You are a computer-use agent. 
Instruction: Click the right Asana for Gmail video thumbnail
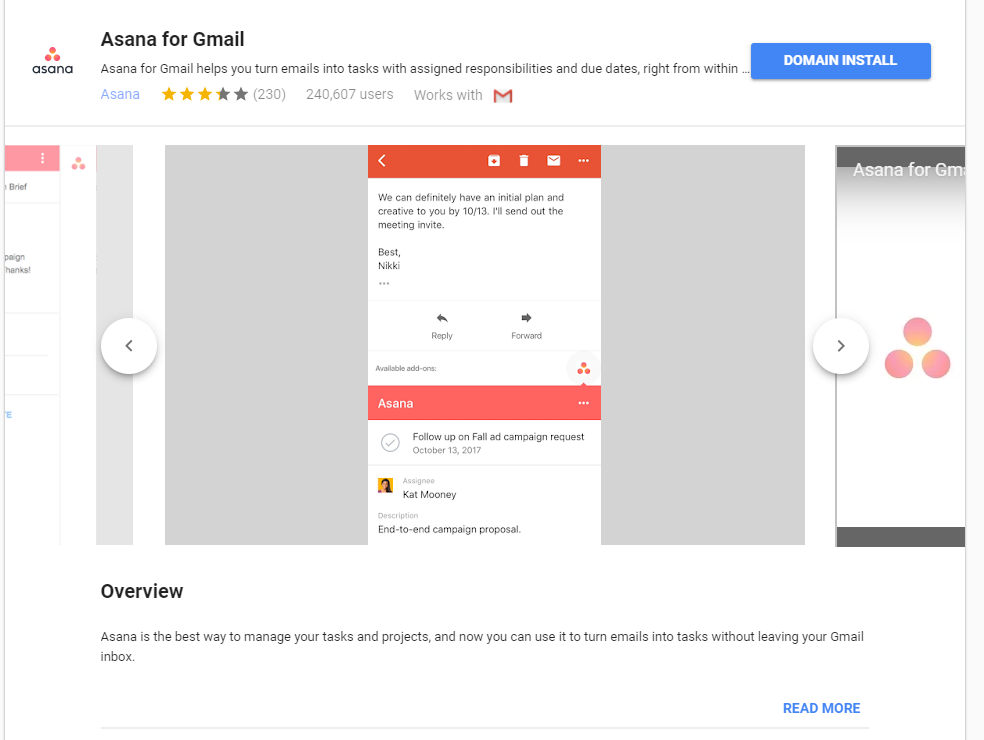(900, 346)
